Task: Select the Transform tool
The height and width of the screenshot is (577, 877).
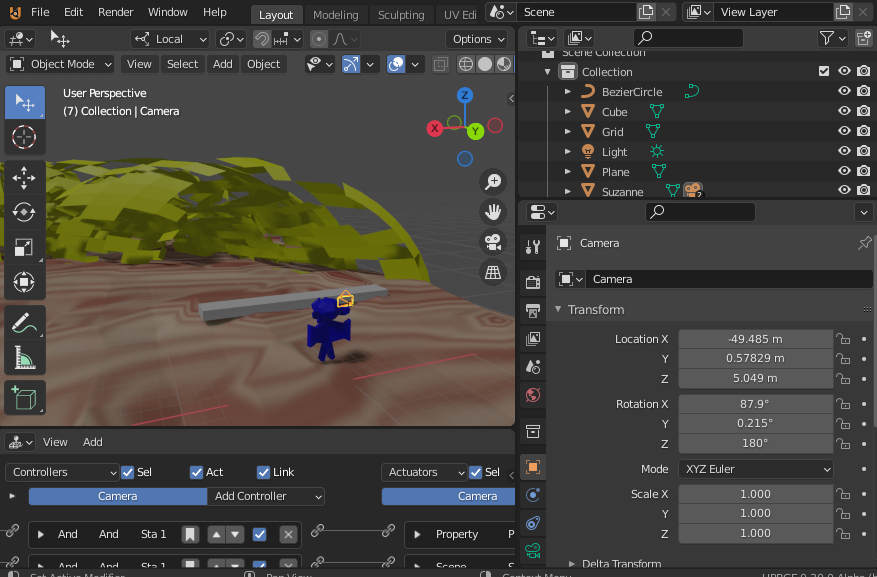Action: click(24, 282)
